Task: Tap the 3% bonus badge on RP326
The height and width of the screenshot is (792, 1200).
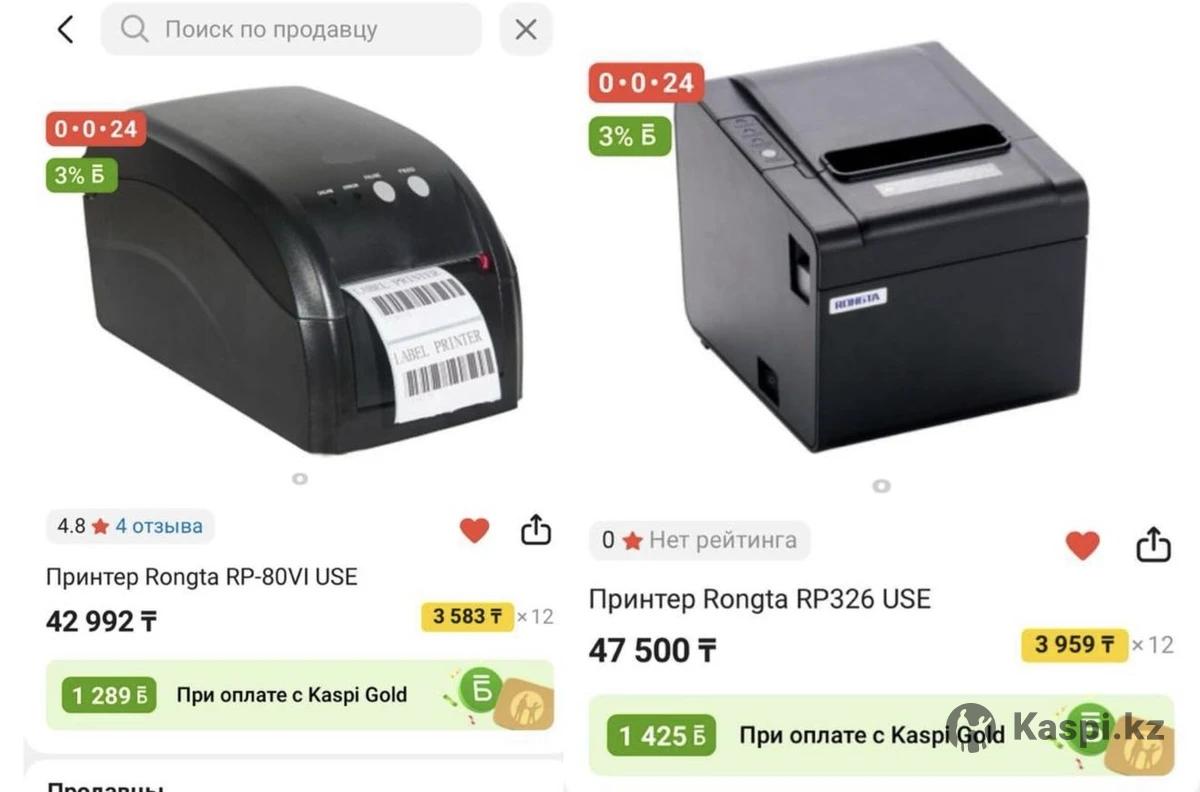Action: click(629, 135)
